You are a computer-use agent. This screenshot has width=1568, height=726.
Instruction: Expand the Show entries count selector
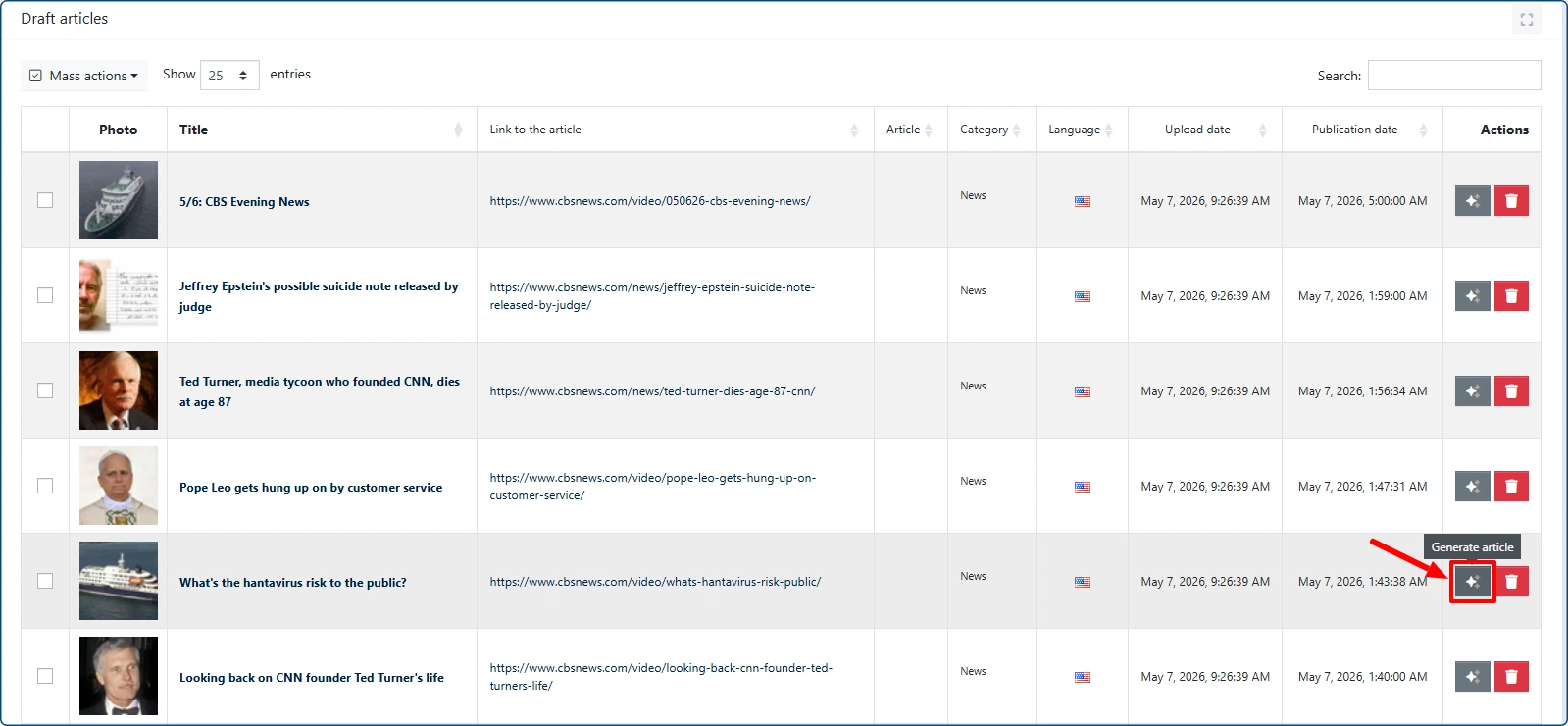(x=229, y=75)
